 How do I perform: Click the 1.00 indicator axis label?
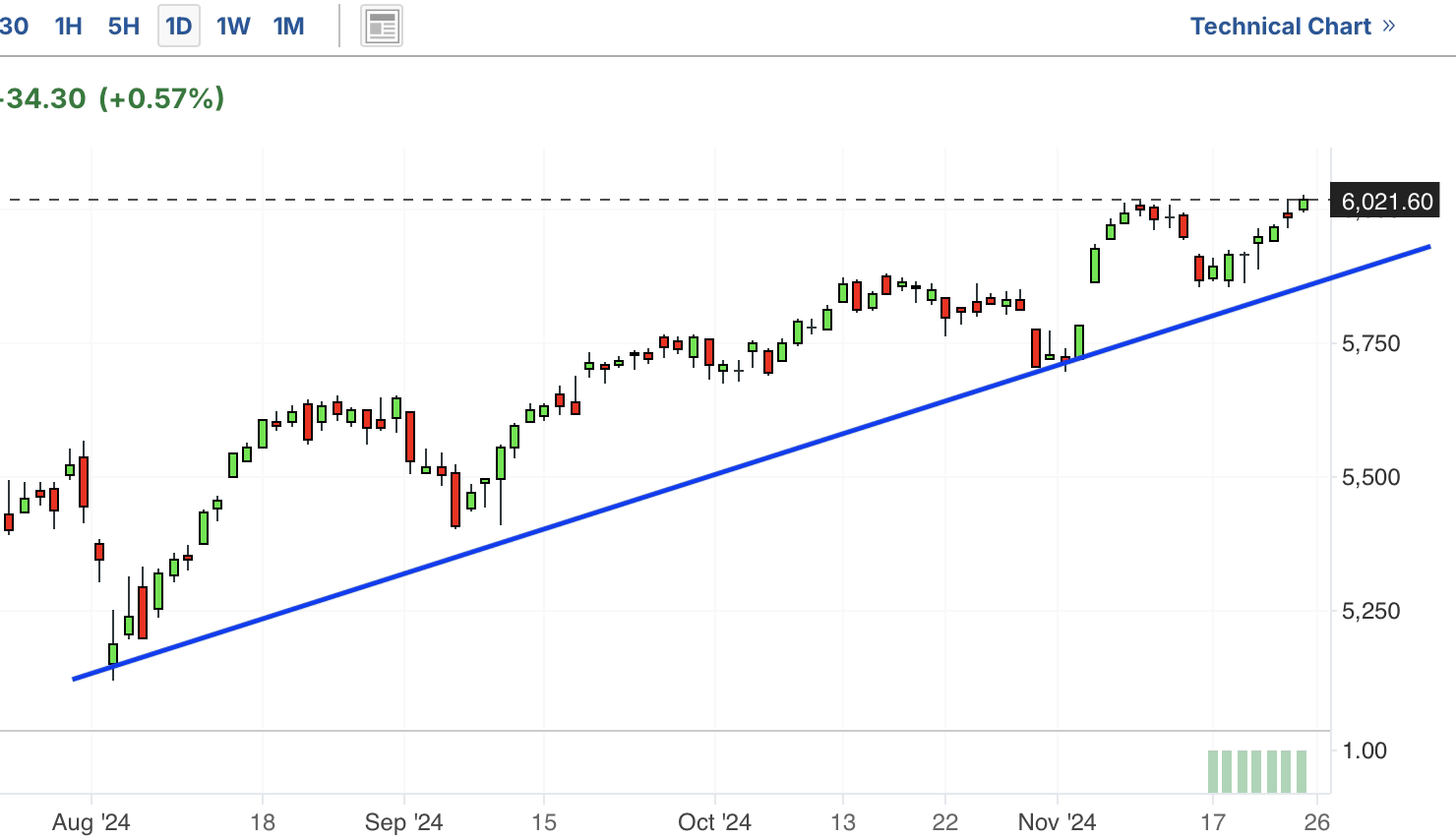[1365, 750]
